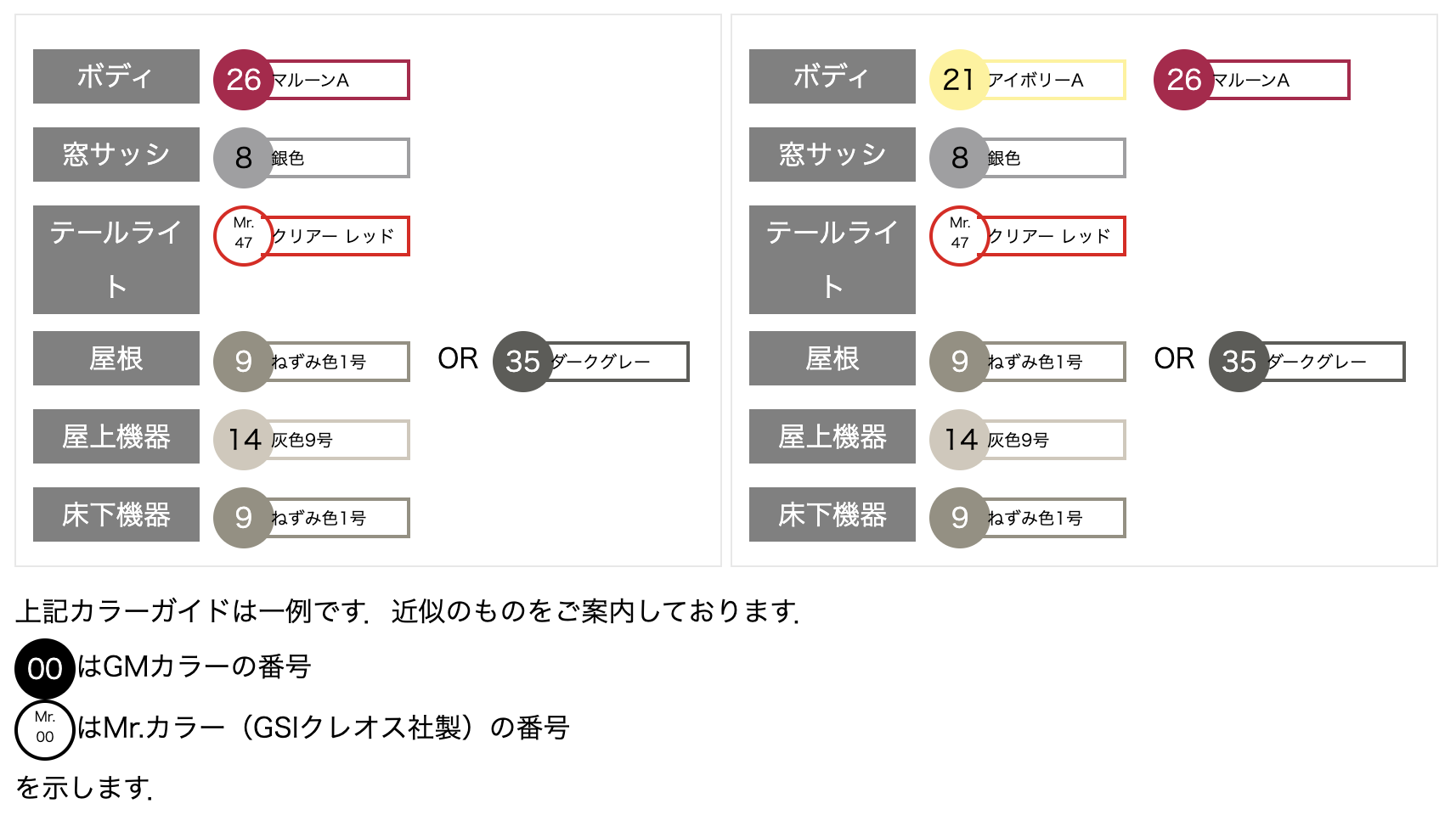The height and width of the screenshot is (815, 1456).
Task: Click the 9 ねずみ色1号 circle in left 床下機器 row
Action: click(243, 518)
